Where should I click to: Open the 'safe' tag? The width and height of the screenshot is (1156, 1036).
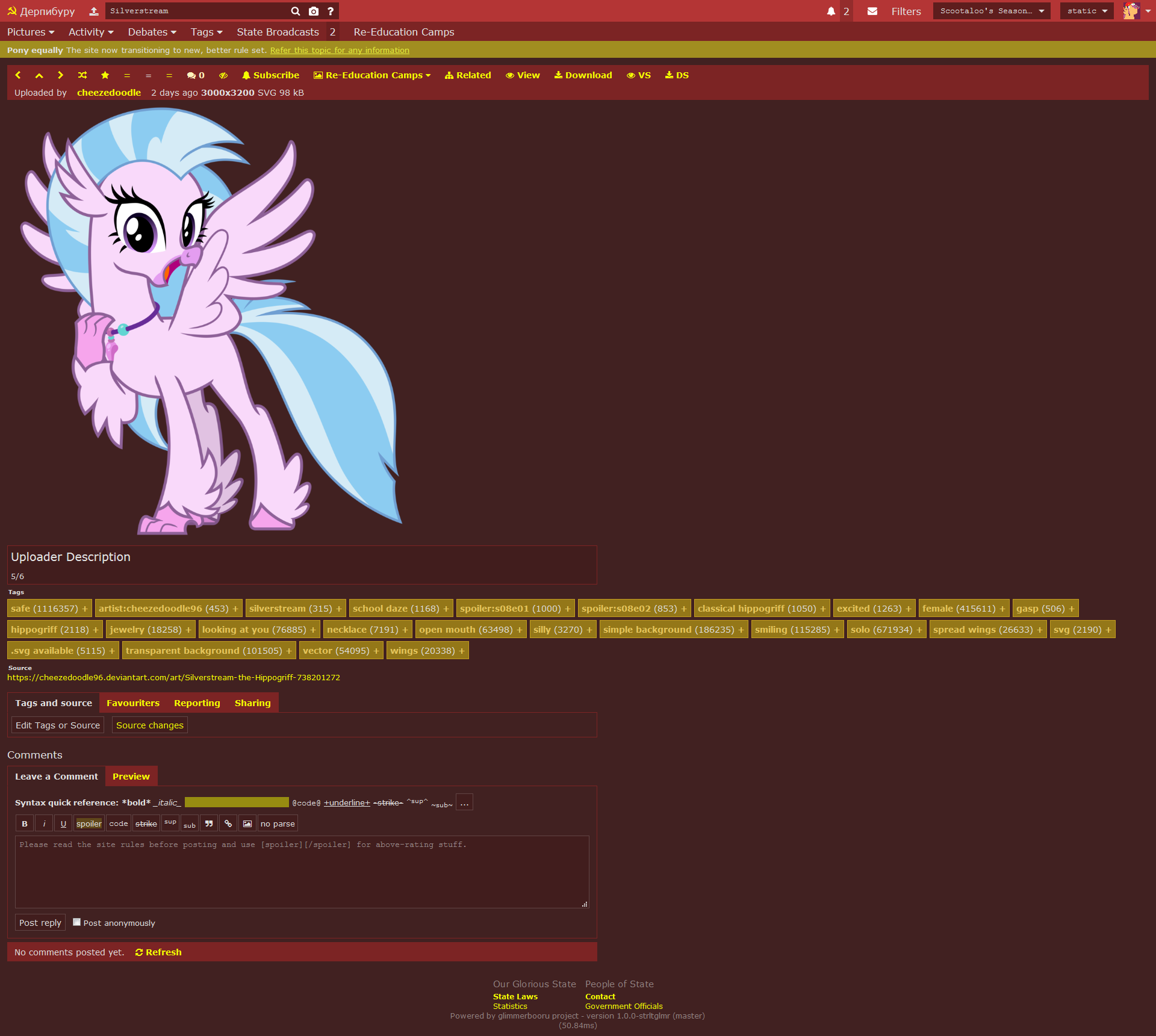pyautogui.click(x=20, y=609)
